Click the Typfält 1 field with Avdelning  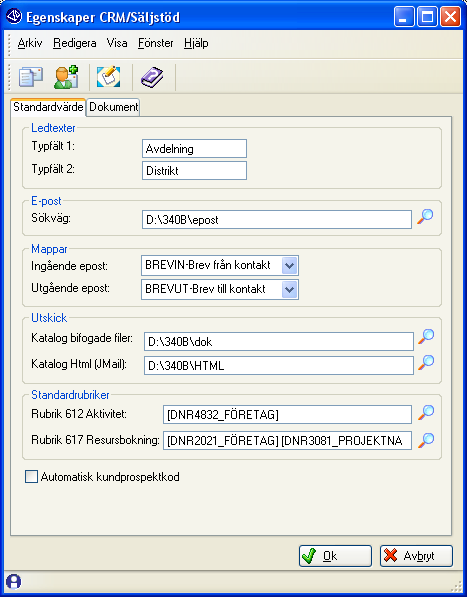[194, 148]
